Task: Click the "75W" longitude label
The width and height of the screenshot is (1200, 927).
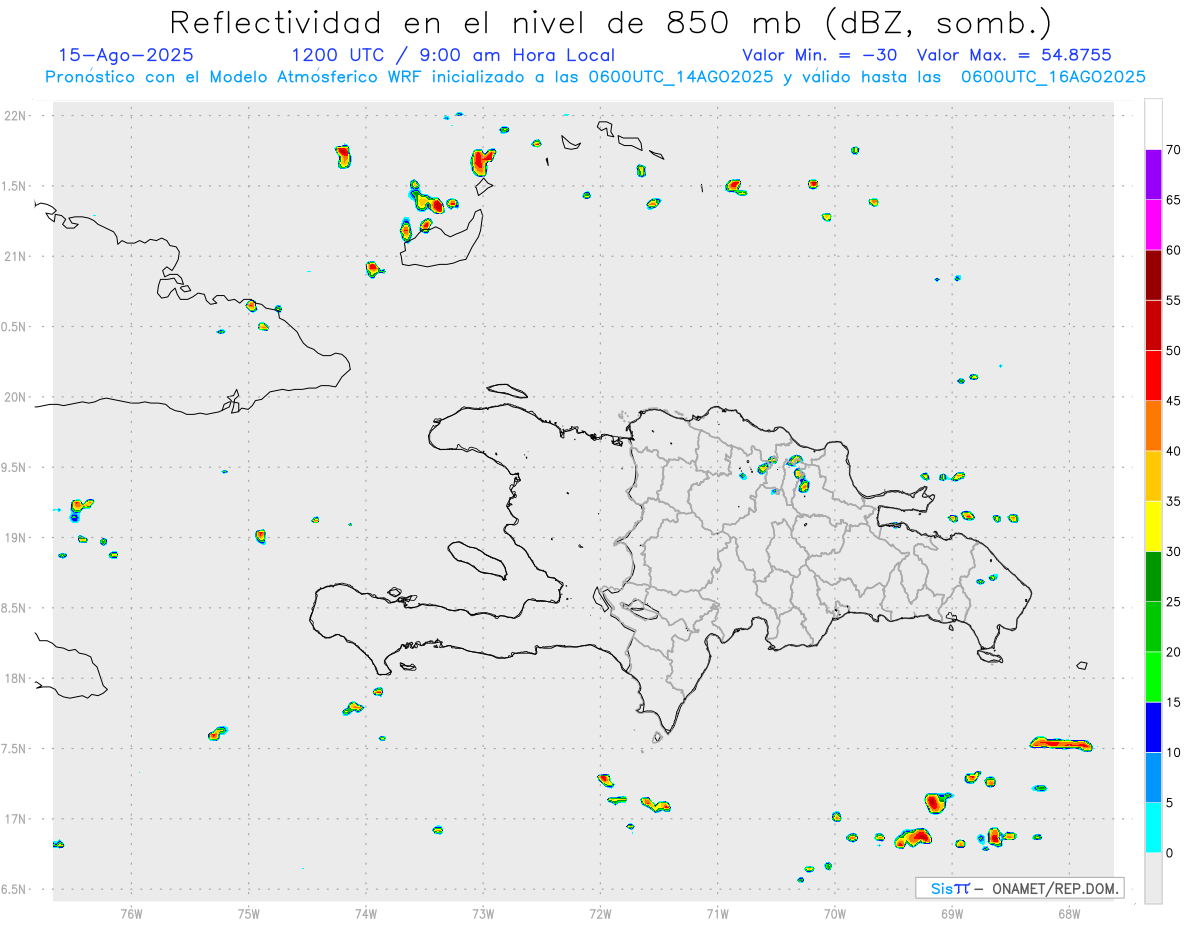Action: point(249,913)
